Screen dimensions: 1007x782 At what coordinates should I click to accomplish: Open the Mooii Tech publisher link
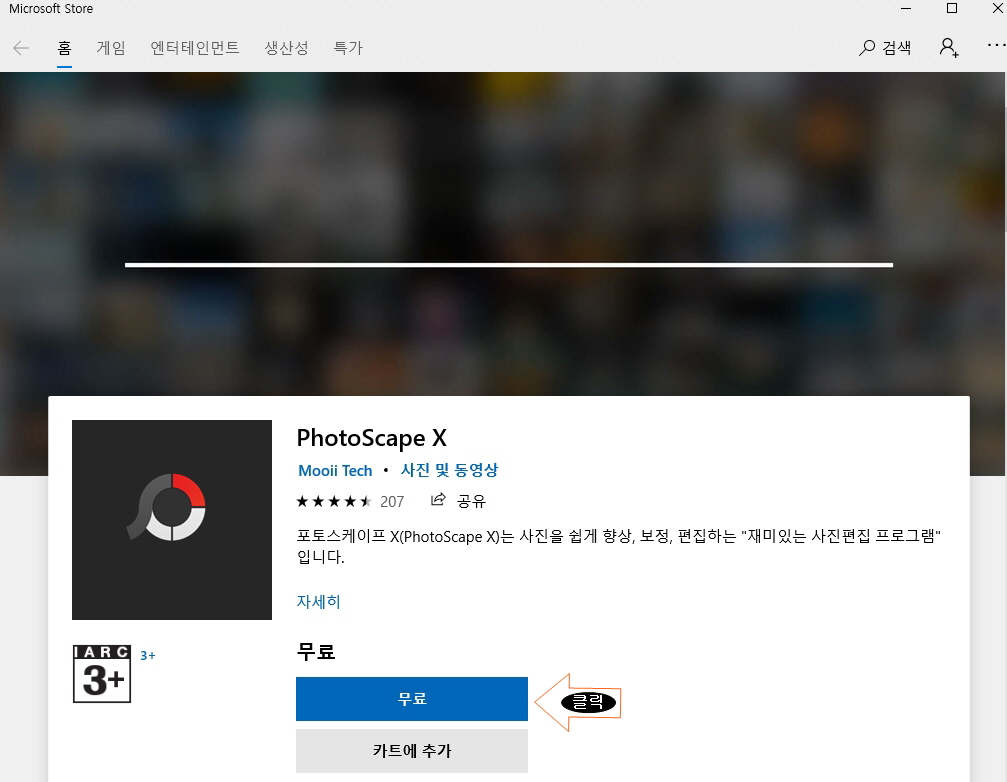point(335,471)
